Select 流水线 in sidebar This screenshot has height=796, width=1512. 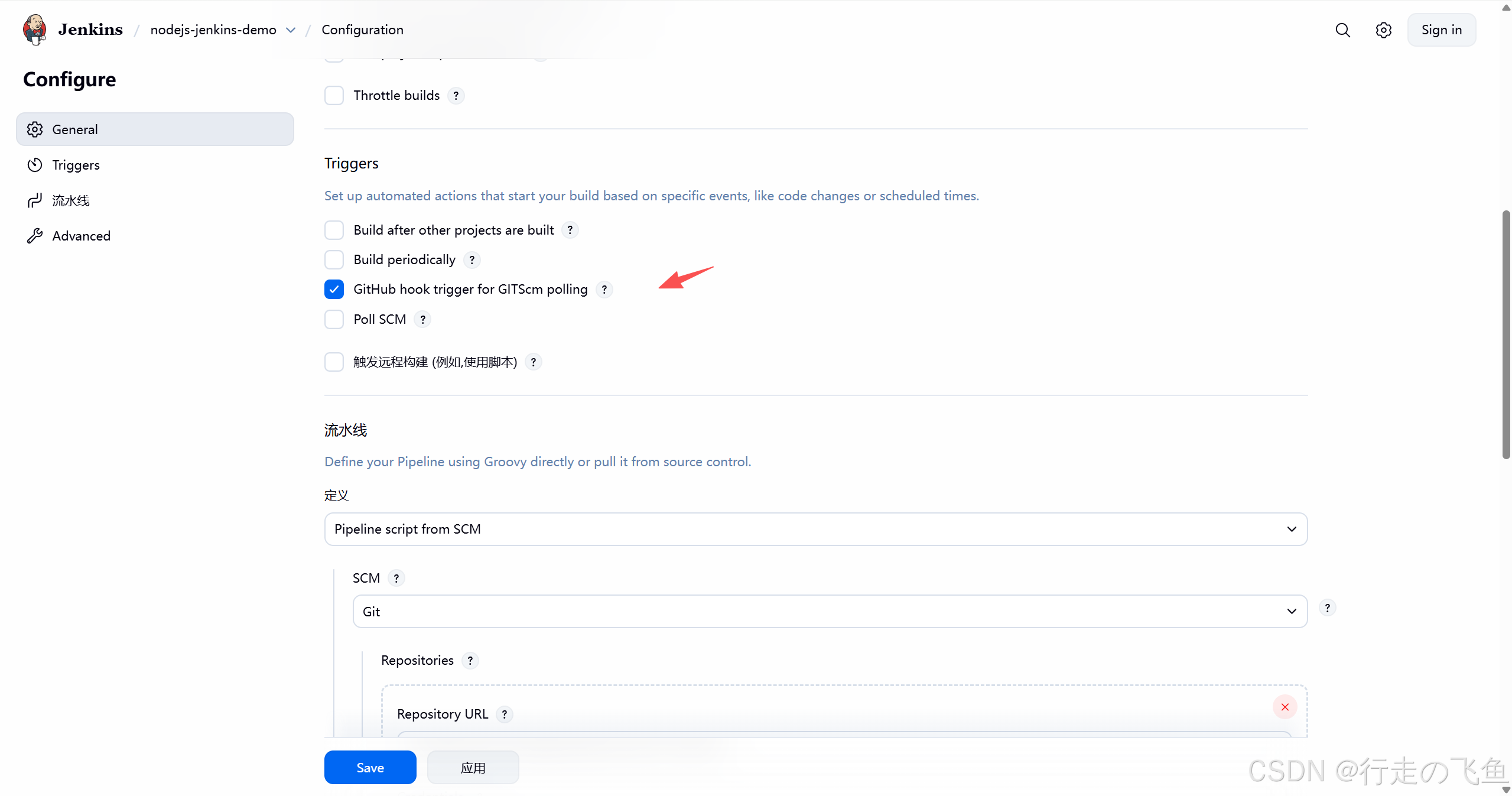(x=155, y=200)
